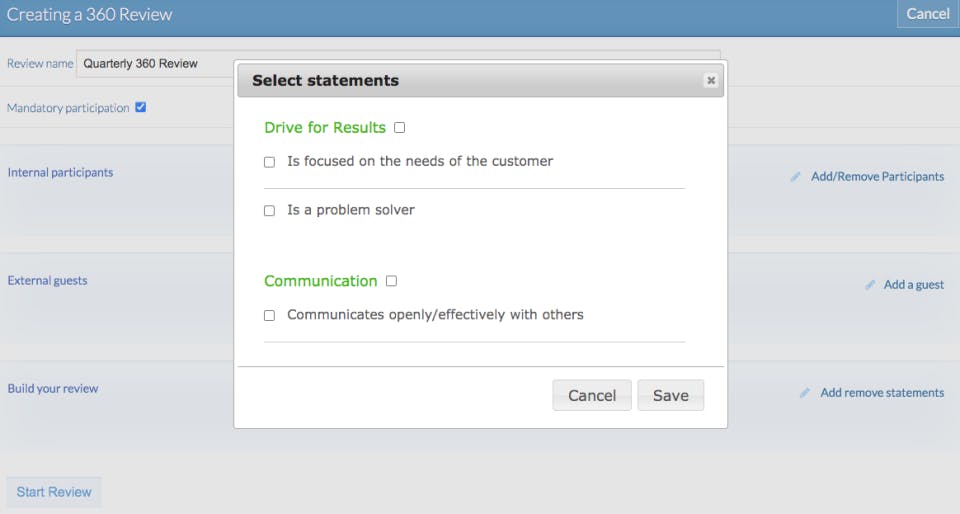Viewport: 960px width, 514px height.
Task: Click pencil icon beside Add/Remove Participants
Action: coord(796,177)
